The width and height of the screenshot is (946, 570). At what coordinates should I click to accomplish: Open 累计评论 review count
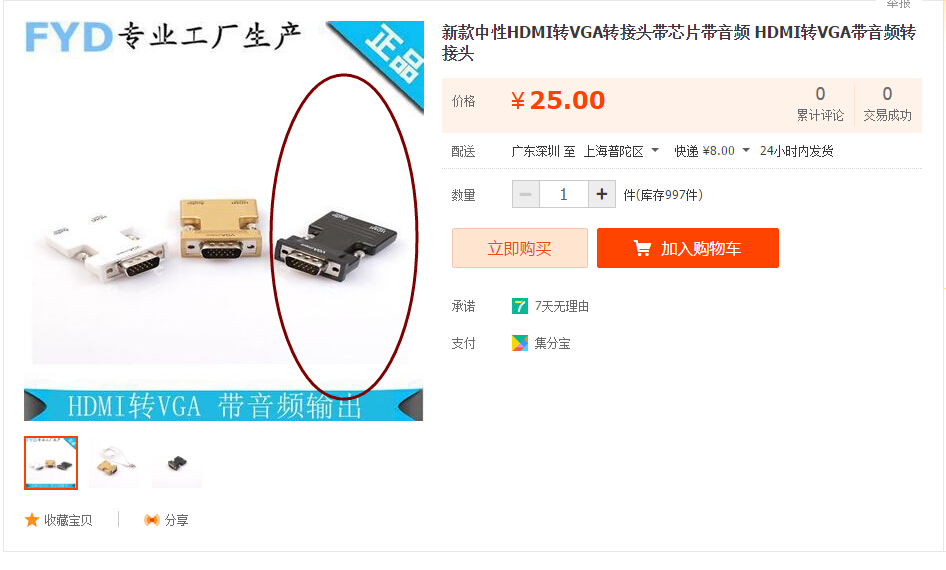tap(820, 104)
